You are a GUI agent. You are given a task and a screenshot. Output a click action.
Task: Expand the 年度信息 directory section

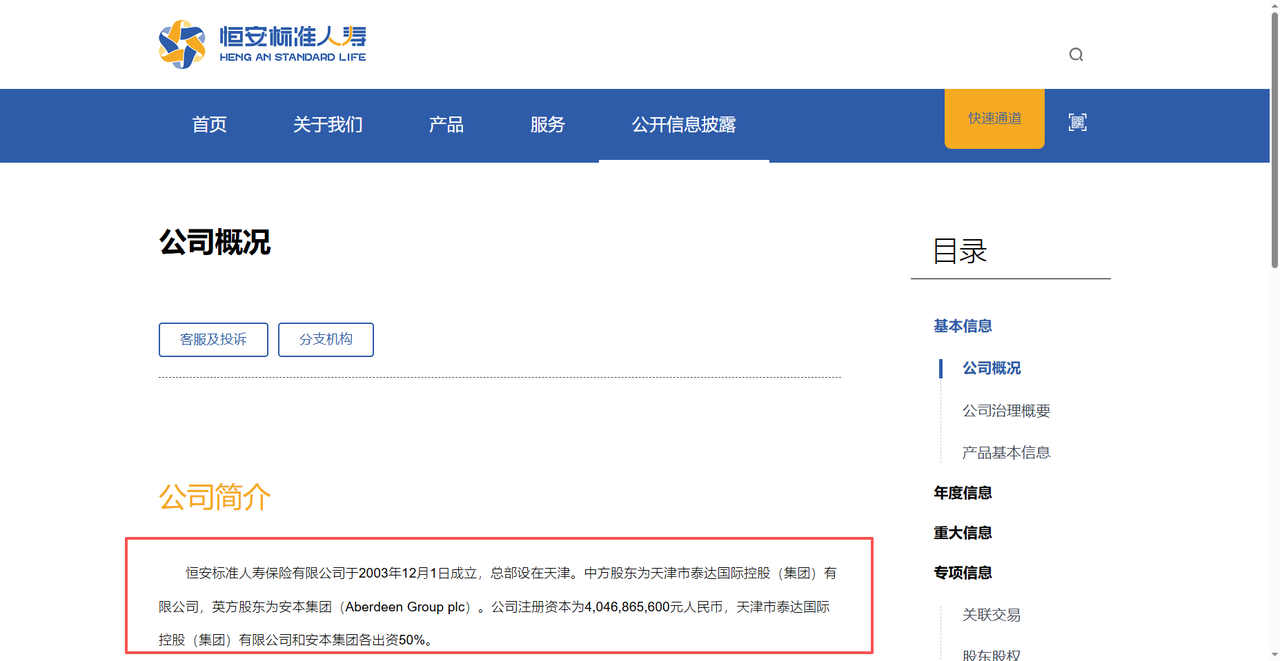[962, 493]
